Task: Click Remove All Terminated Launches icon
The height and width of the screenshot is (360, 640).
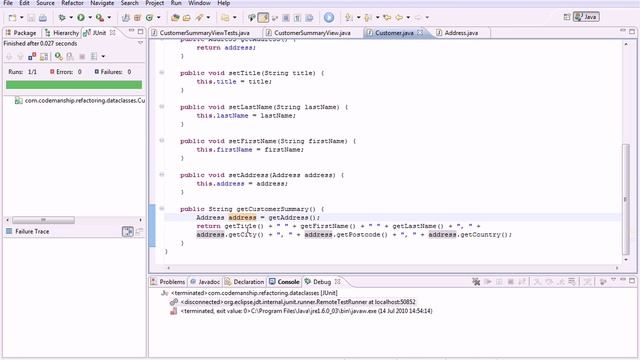Action: pyautogui.click(x=476, y=282)
